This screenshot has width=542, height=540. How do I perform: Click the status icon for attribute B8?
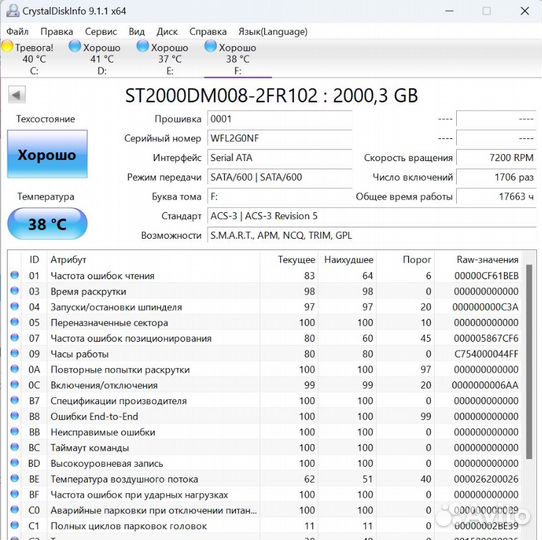pyautogui.click(x=15, y=416)
